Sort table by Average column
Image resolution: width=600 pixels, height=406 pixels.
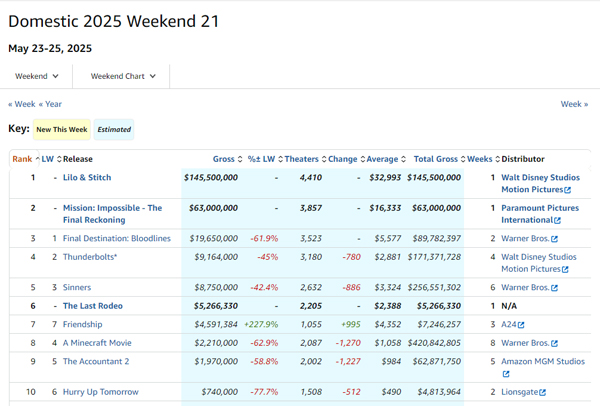click(386, 159)
